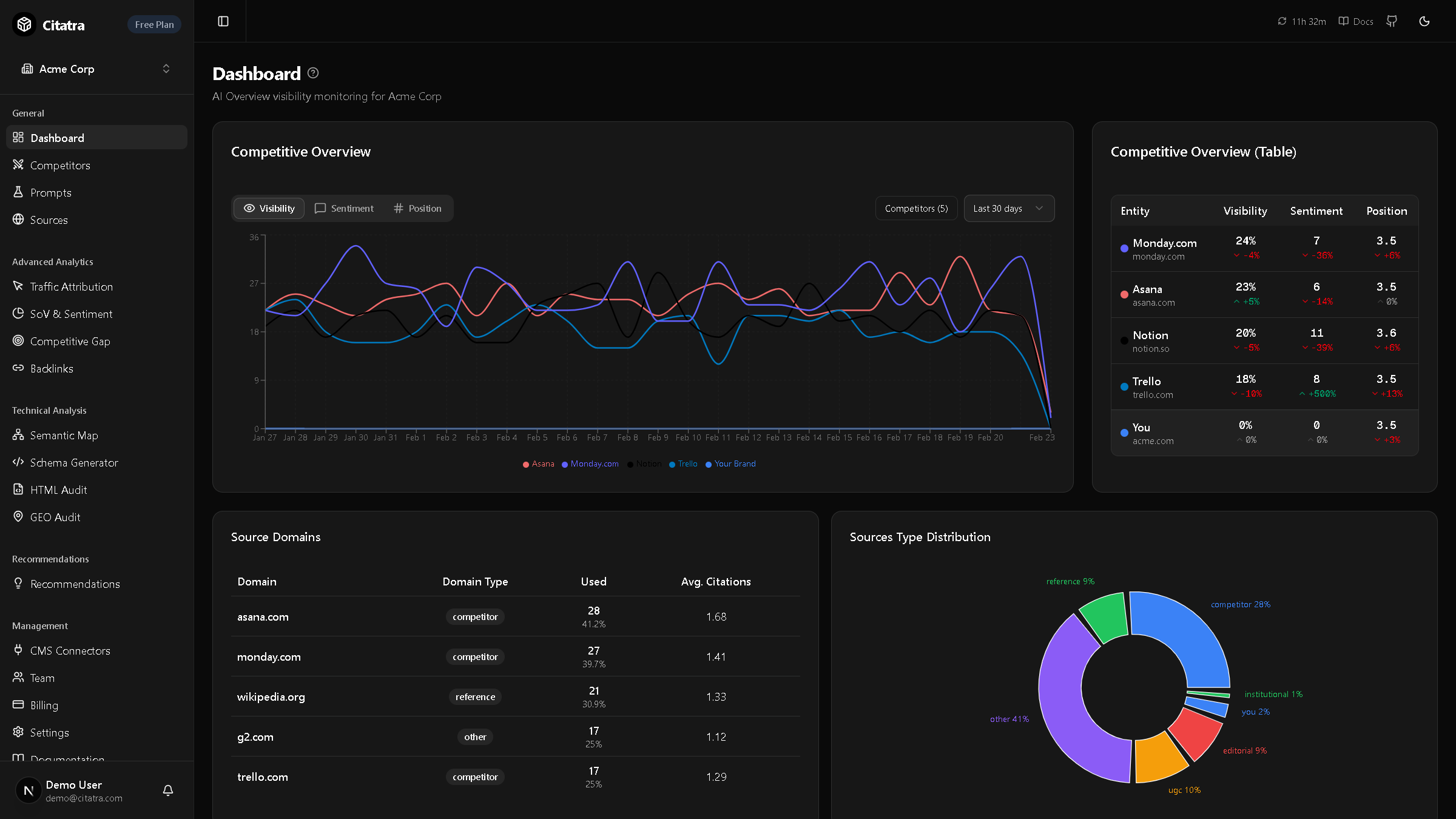Click the Citatra cube logo

[x=24, y=24]
